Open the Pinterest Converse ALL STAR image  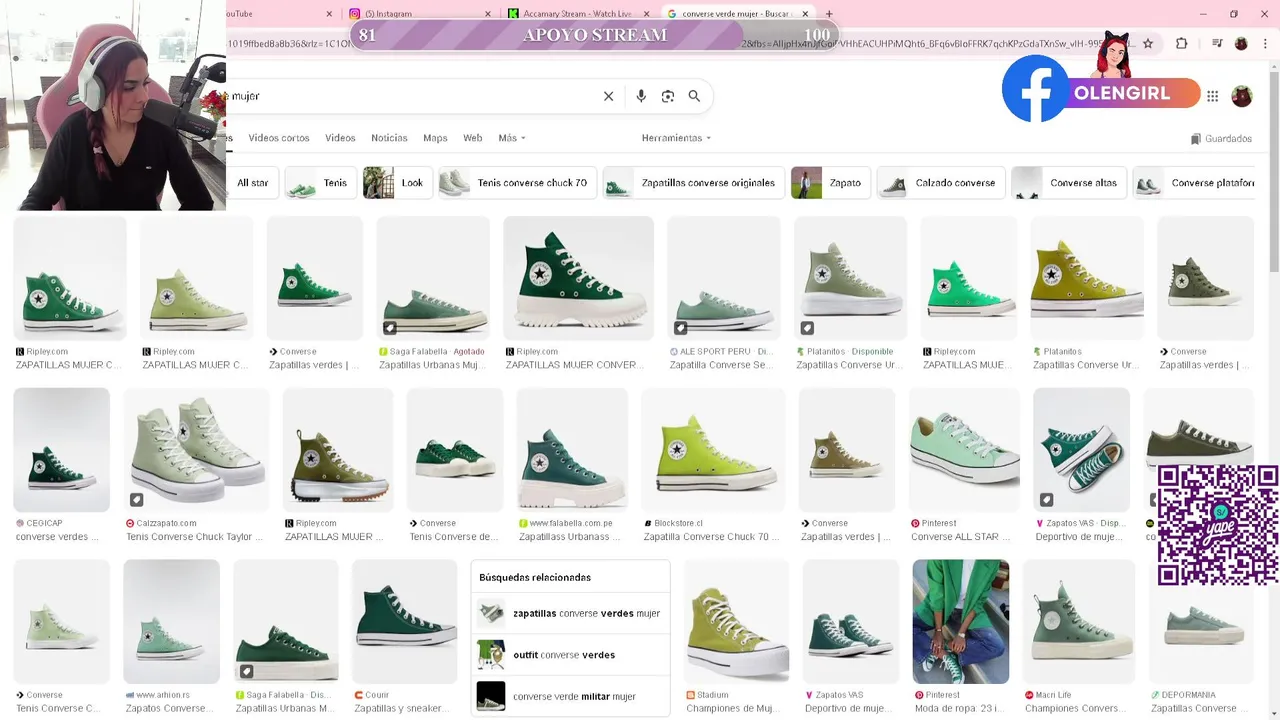964,450
